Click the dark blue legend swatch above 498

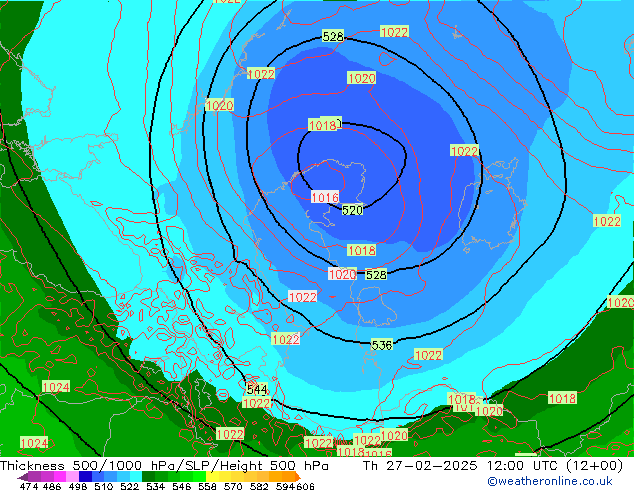(85, 476)
